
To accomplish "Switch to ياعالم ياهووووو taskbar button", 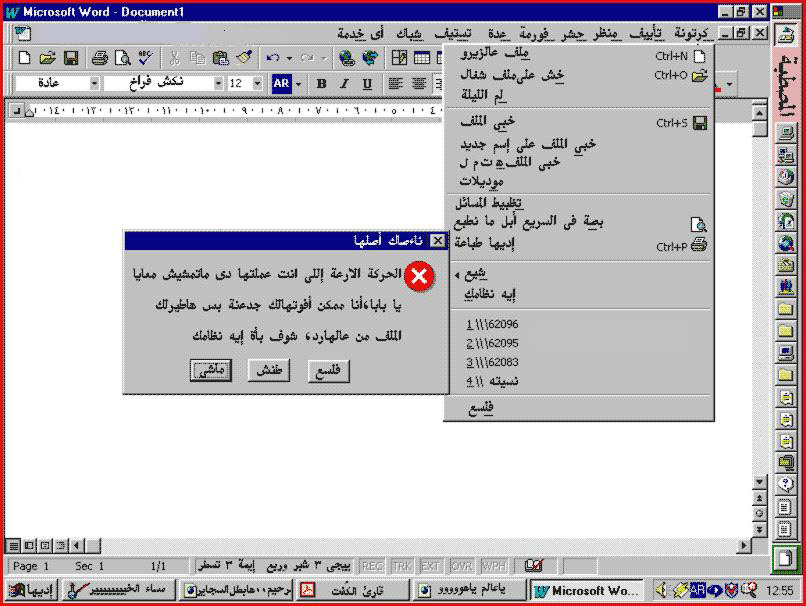I will coord(470,591).
